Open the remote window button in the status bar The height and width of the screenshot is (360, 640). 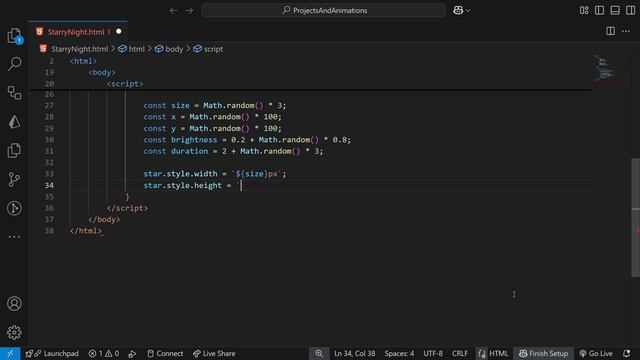pos(10,353)
